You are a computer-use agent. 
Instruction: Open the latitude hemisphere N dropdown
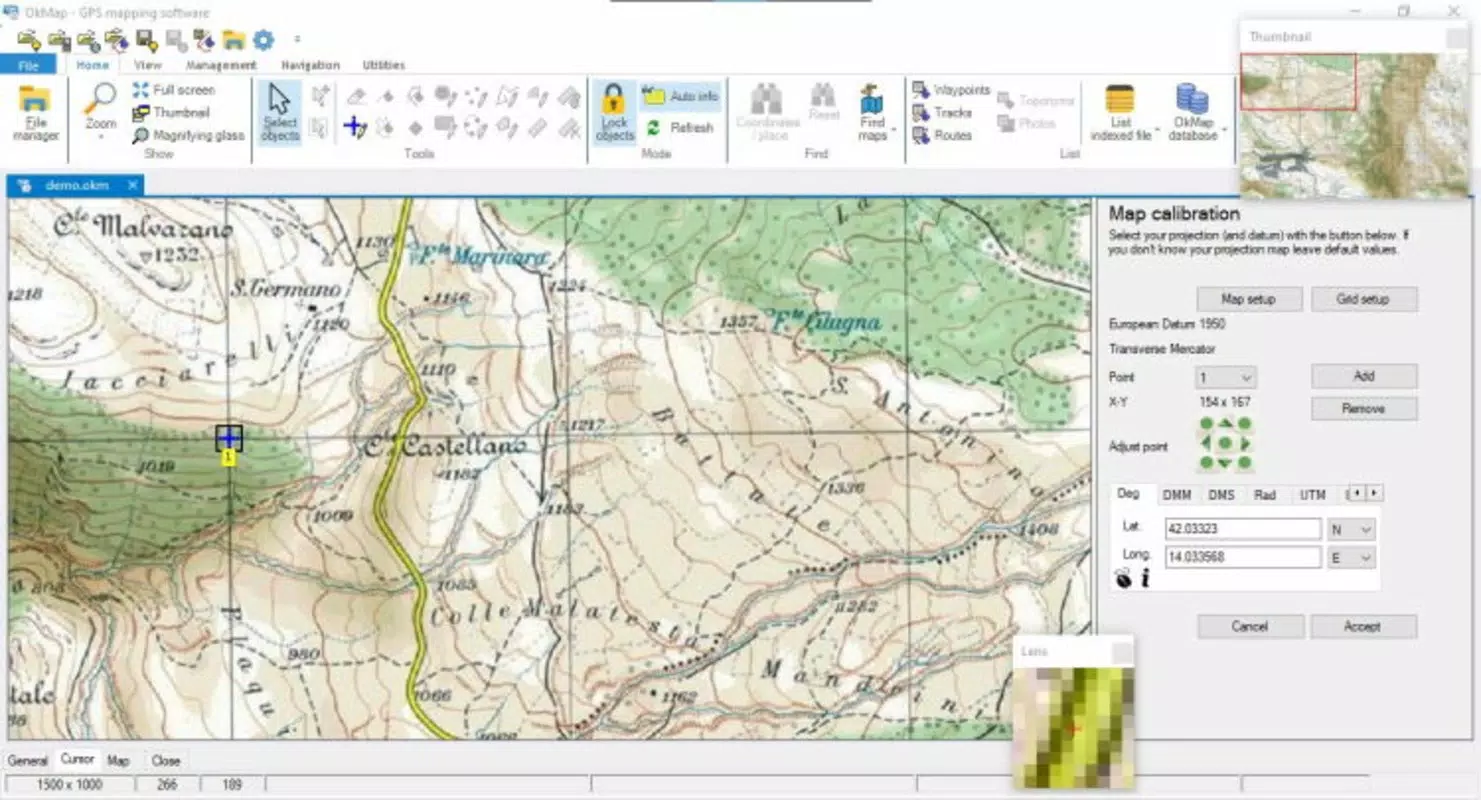1351,529
